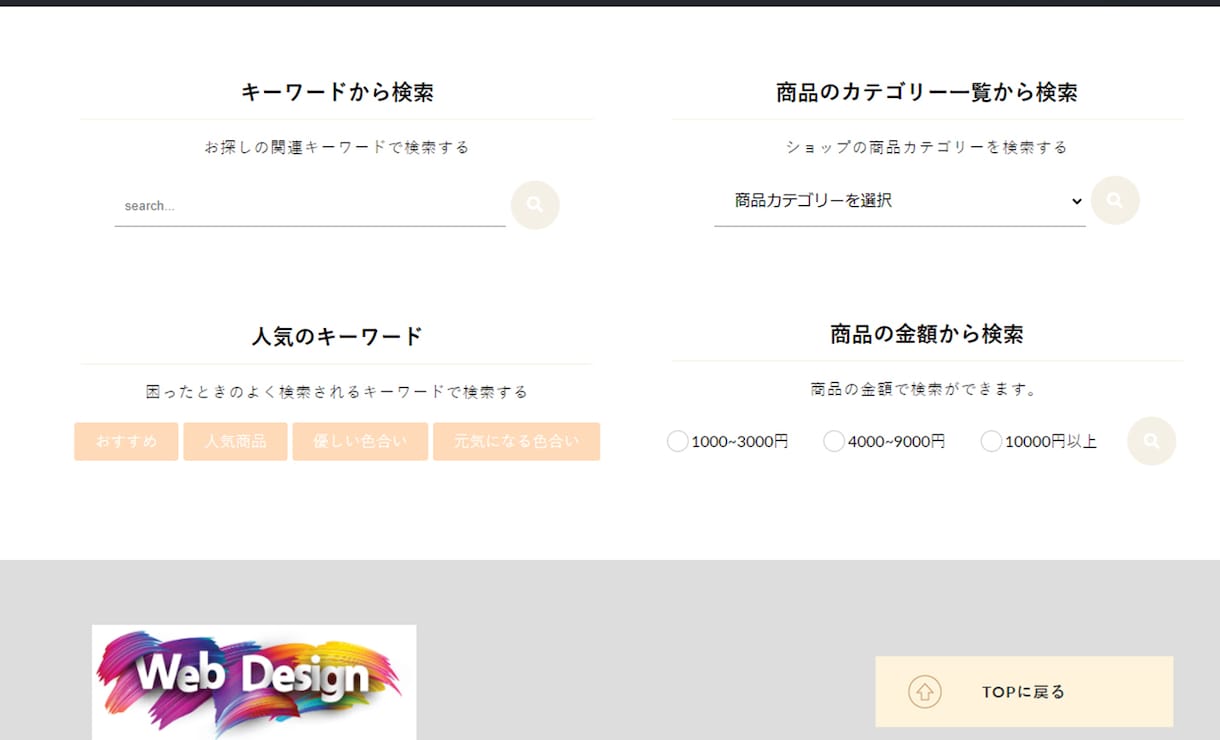Screen dimensions: 1220x740
Task: Select the 10000円以上 radio option
Action: click(x=991, y=441)
